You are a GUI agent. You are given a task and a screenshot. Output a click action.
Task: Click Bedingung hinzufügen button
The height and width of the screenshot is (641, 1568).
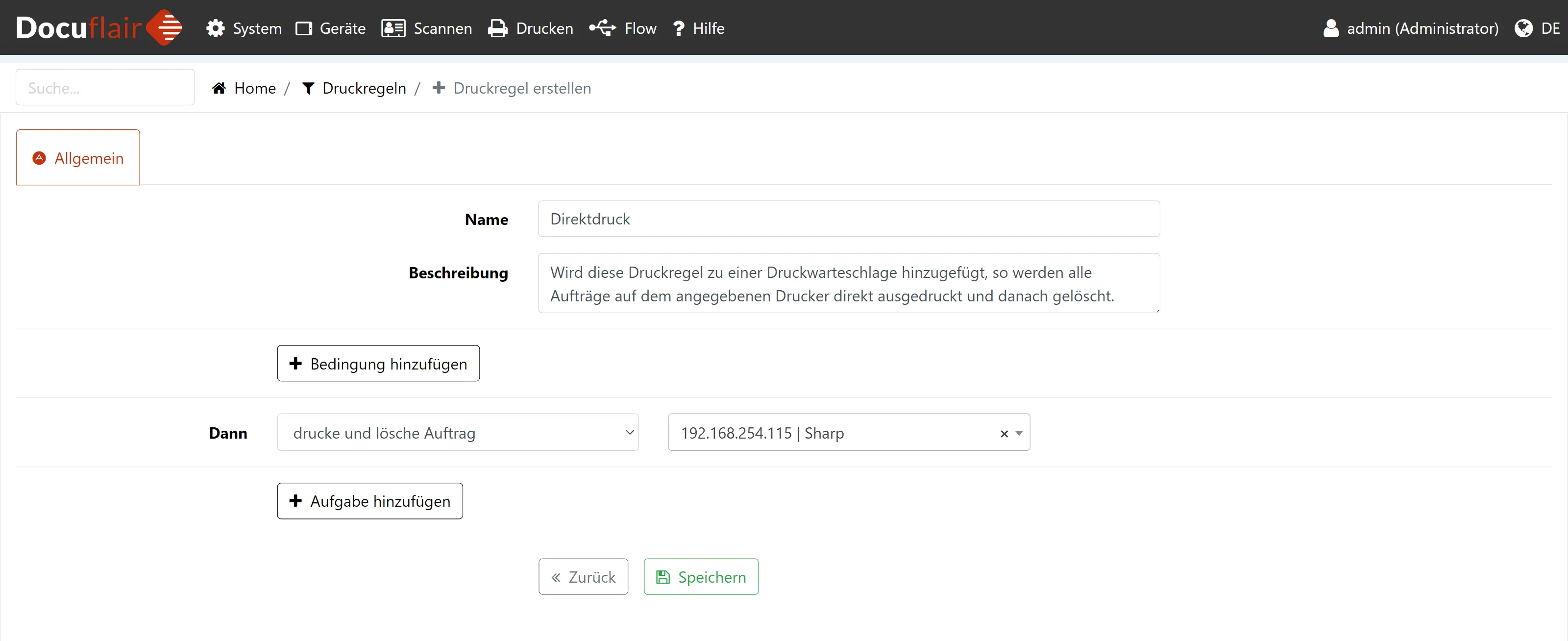tap(378, 364)
